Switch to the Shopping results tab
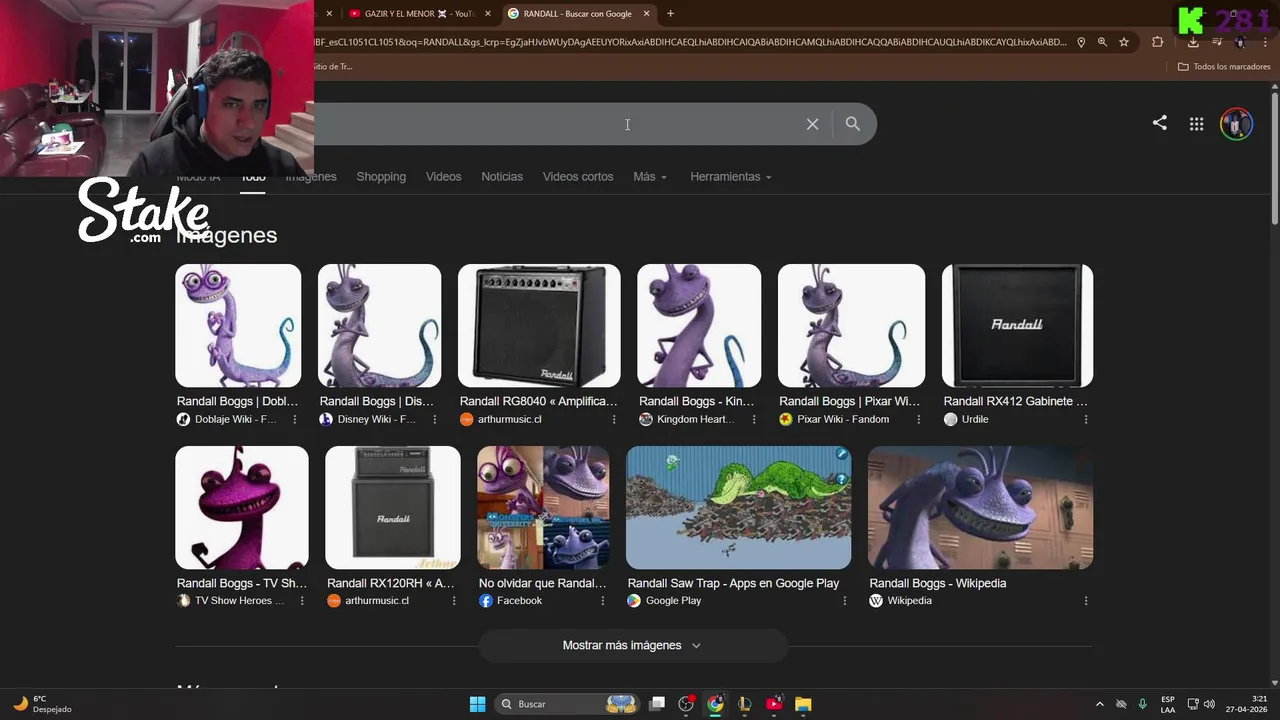The height and width of the screenshot is (720, 1280). [381, 177]
